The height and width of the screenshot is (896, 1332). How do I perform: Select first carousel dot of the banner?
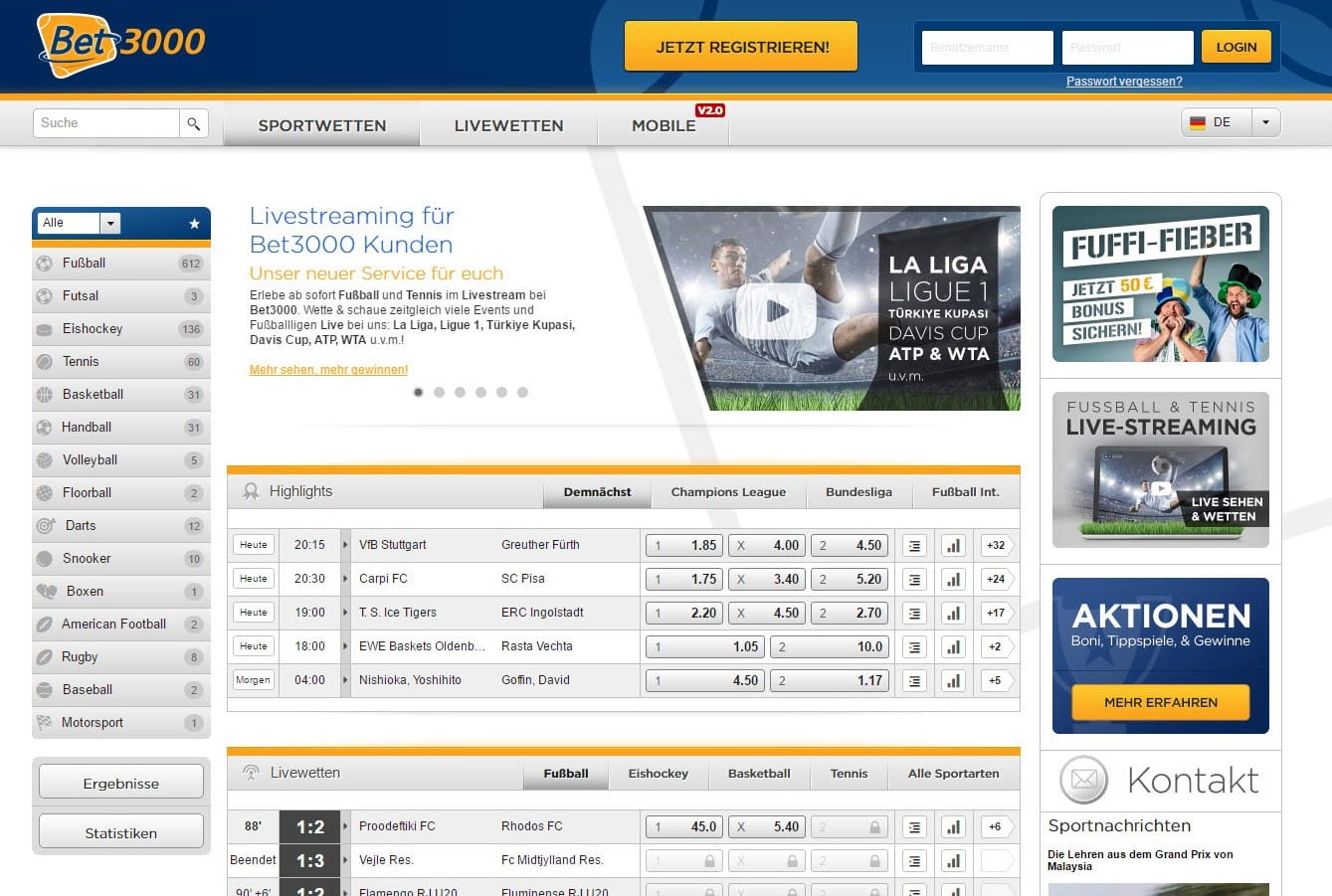(x=418, y=392)
